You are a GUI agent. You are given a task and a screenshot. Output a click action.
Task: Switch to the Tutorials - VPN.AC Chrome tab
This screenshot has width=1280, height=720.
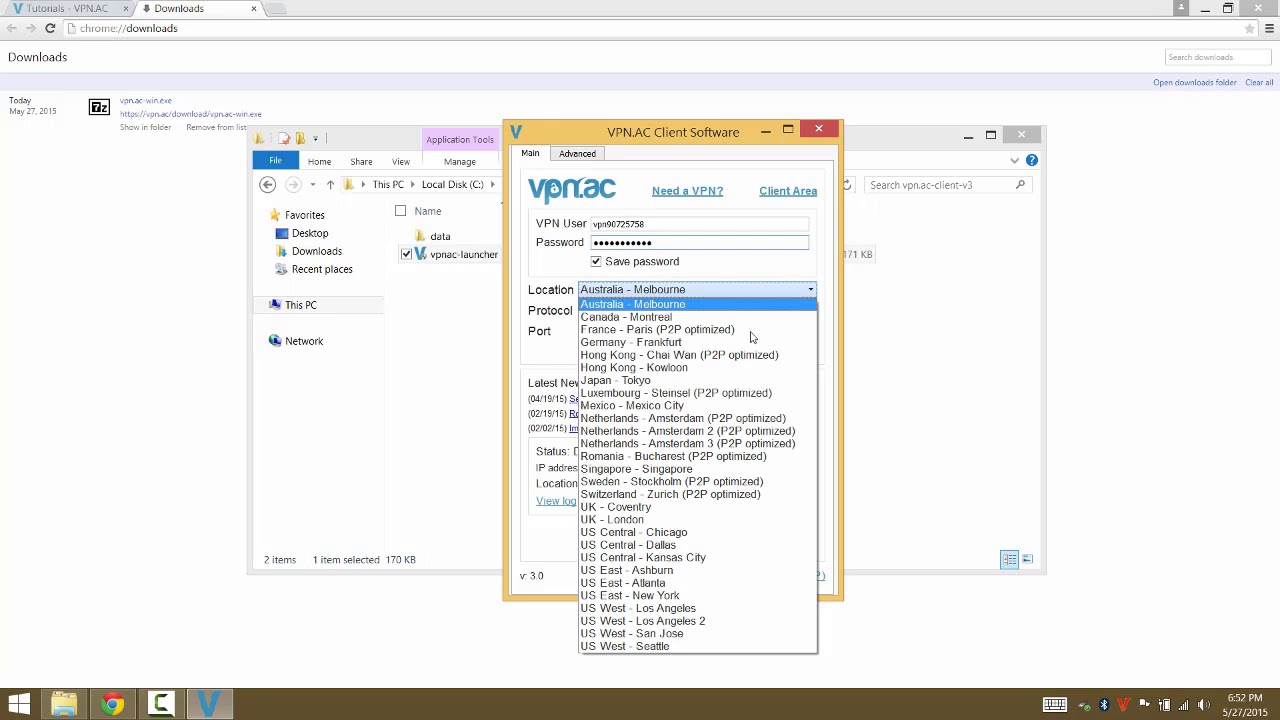[68, 9]
